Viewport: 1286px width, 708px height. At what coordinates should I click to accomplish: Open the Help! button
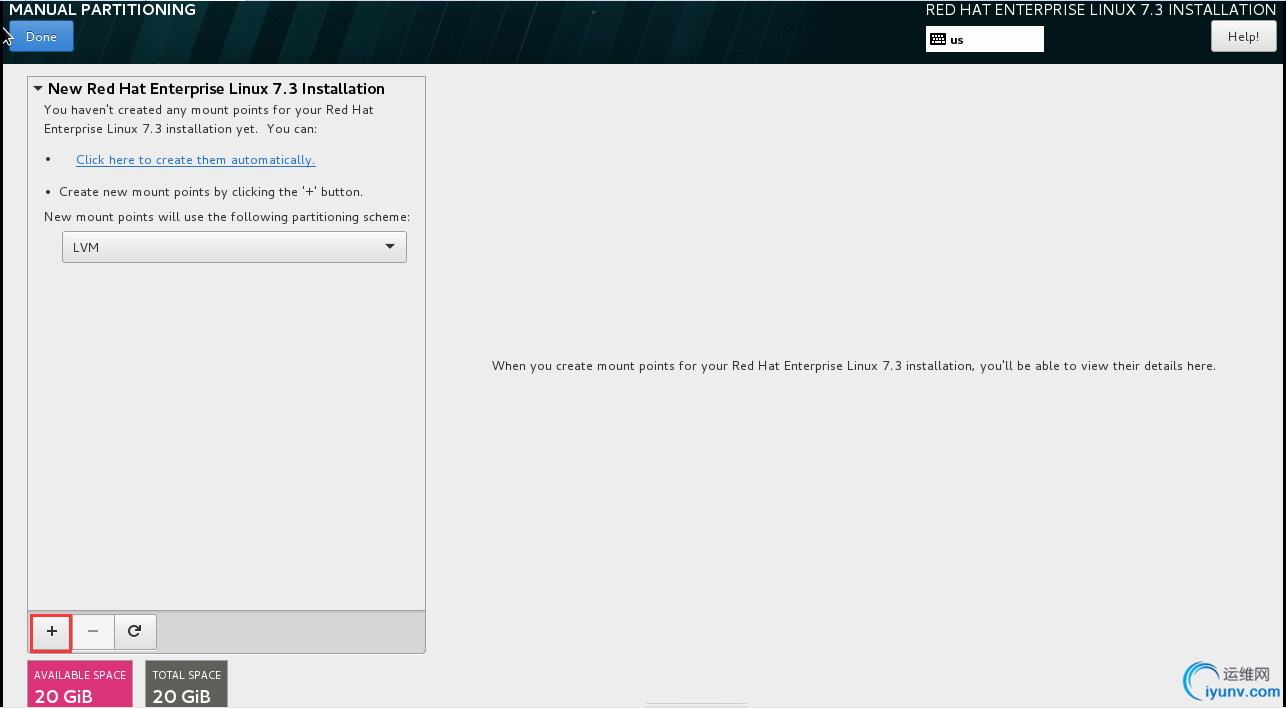(1243, 37)
